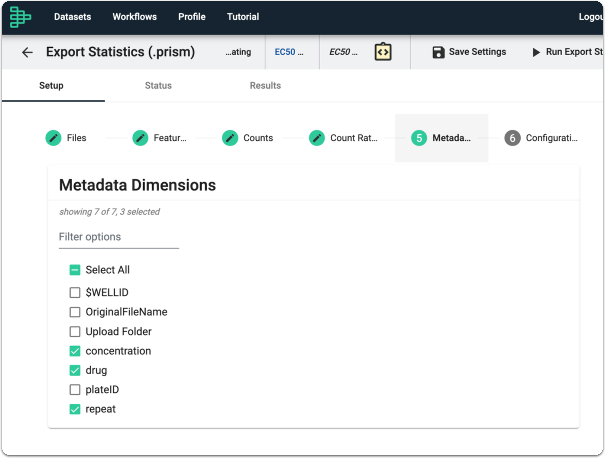Screen dimensions: 605x458
Task: Click the Export Statistics (.prism) title
Action: pyautogui.click(x=120, y=52)
